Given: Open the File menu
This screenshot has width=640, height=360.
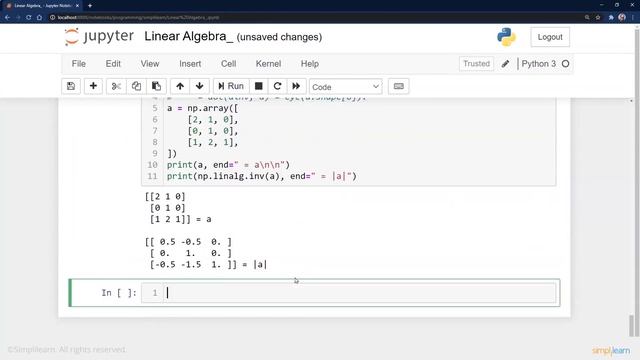Looking at the screenshot, I should click(x=79, y=64).
